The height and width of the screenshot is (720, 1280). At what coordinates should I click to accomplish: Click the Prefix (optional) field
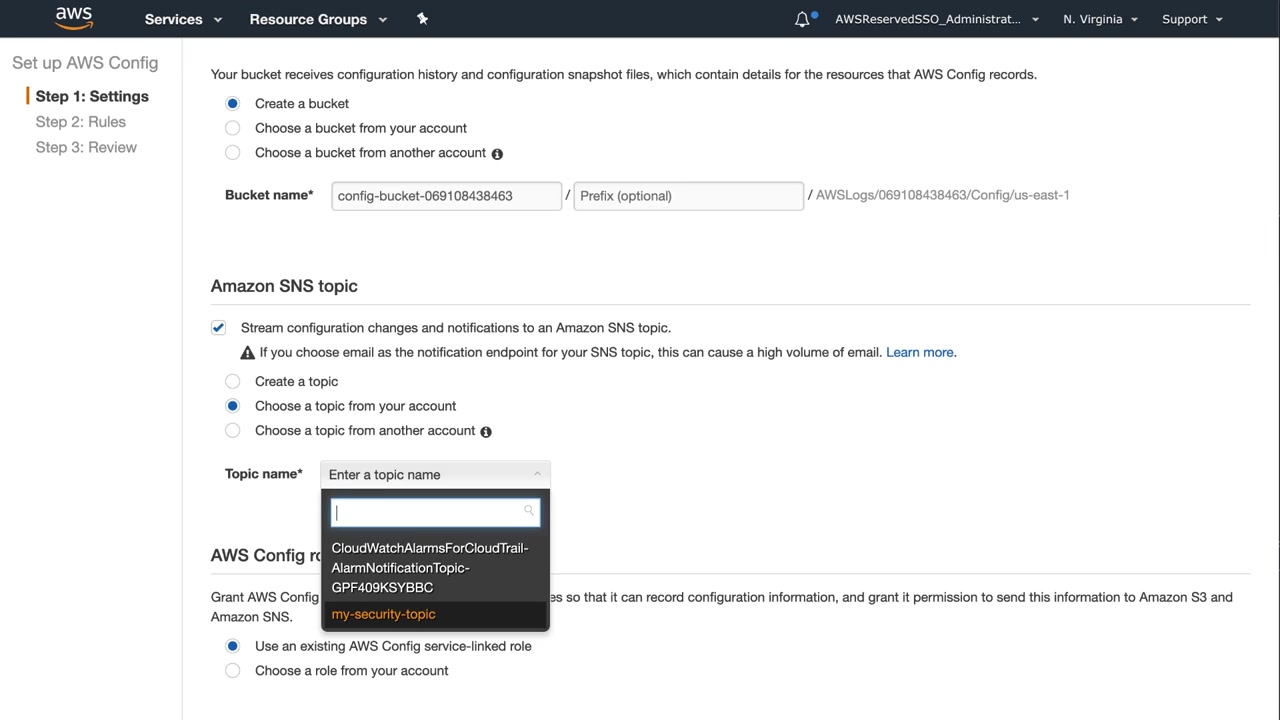click(688, 196)
